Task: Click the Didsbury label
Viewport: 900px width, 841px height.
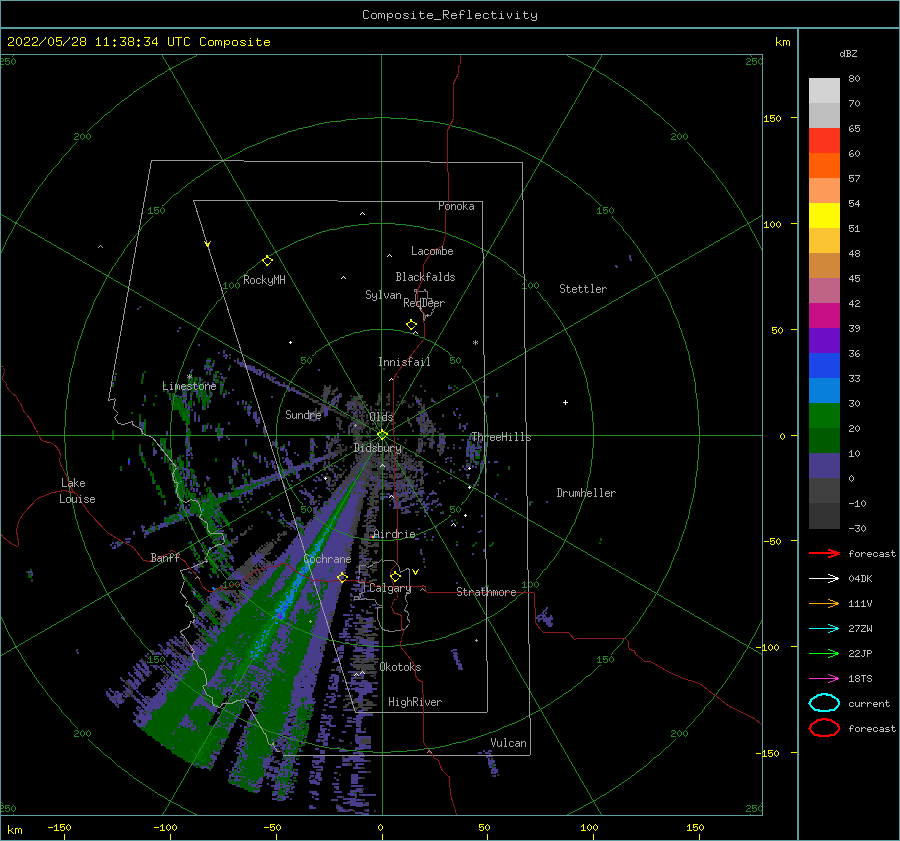Action: pos(377,448)
